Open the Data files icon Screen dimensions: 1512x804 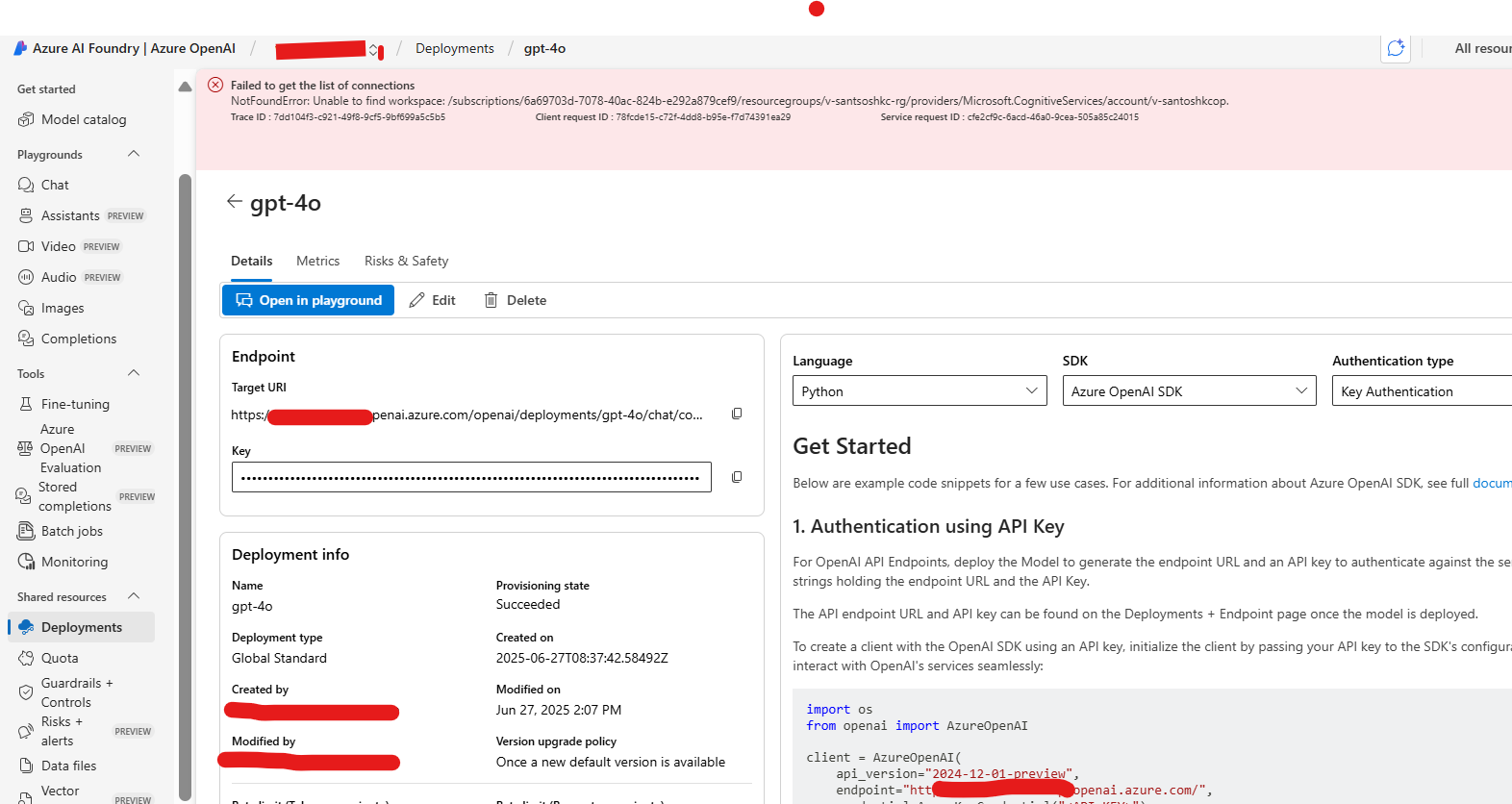(x=26, y=766)
